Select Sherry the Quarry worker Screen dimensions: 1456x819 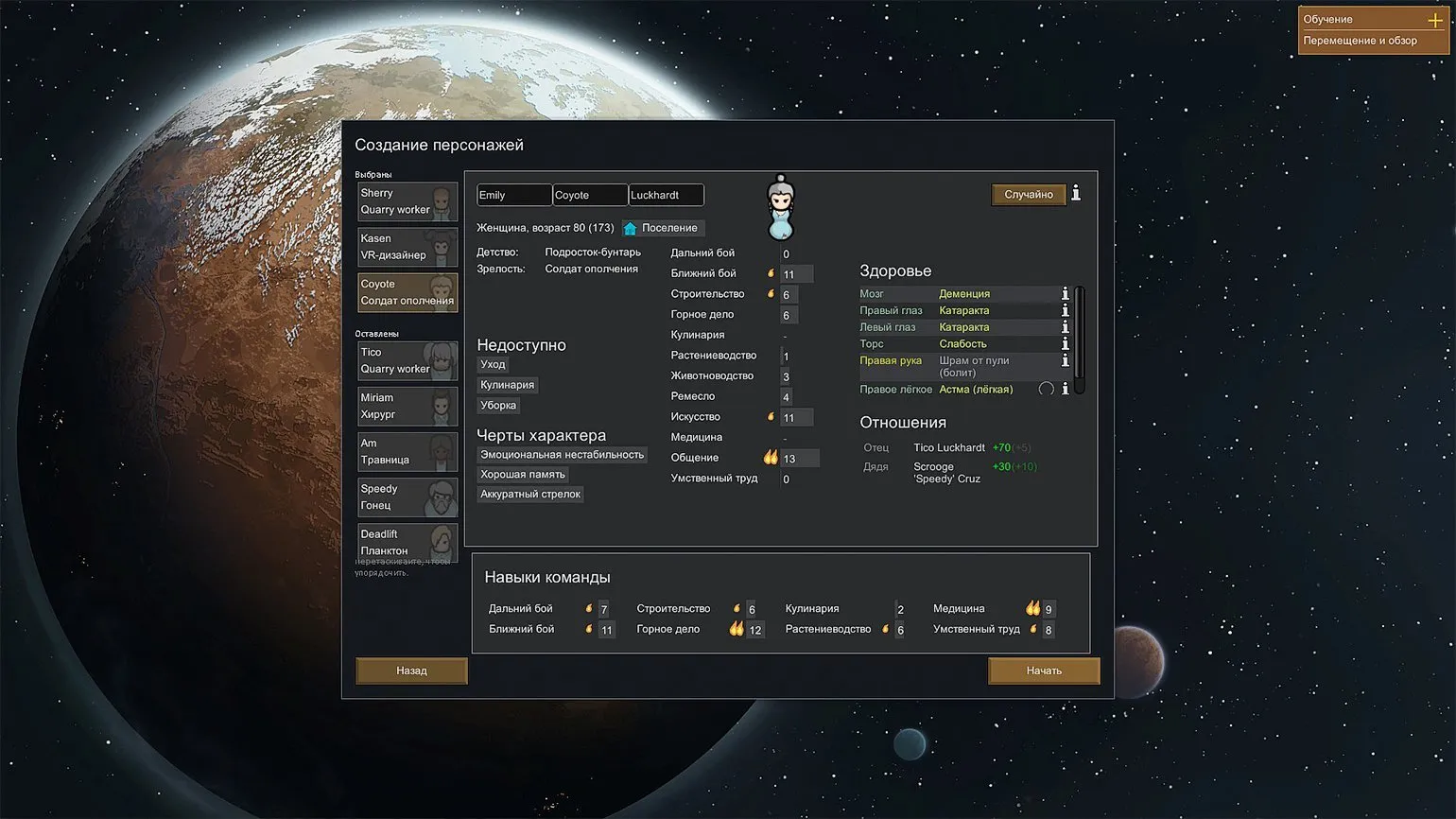pos(407,201)
